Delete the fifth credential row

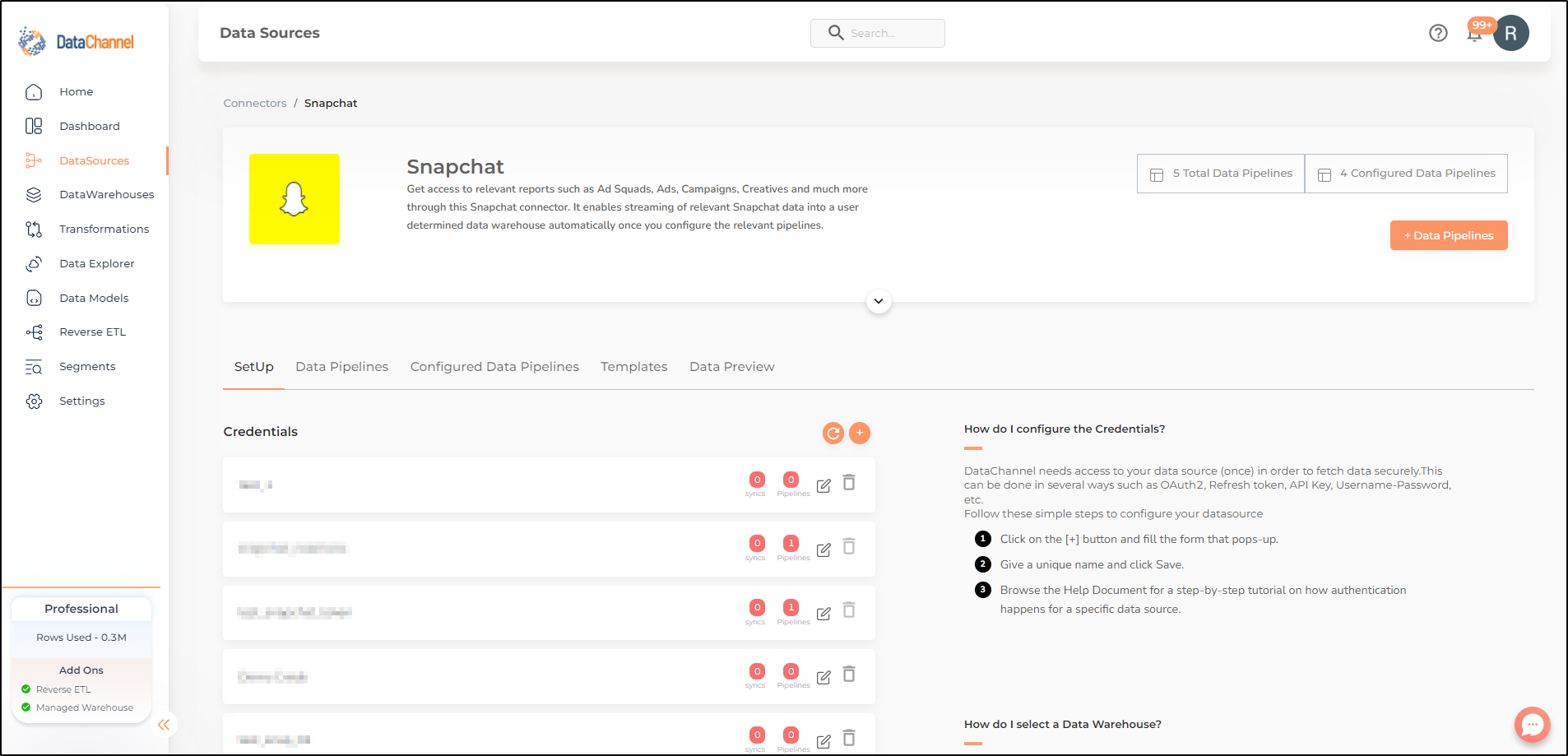pyautogui.click(x=849, y=738)
